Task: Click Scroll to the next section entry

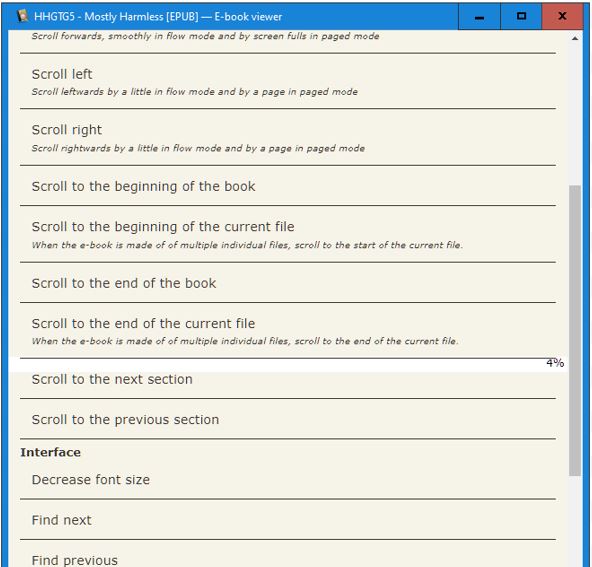Action: (x=288, y=379)
